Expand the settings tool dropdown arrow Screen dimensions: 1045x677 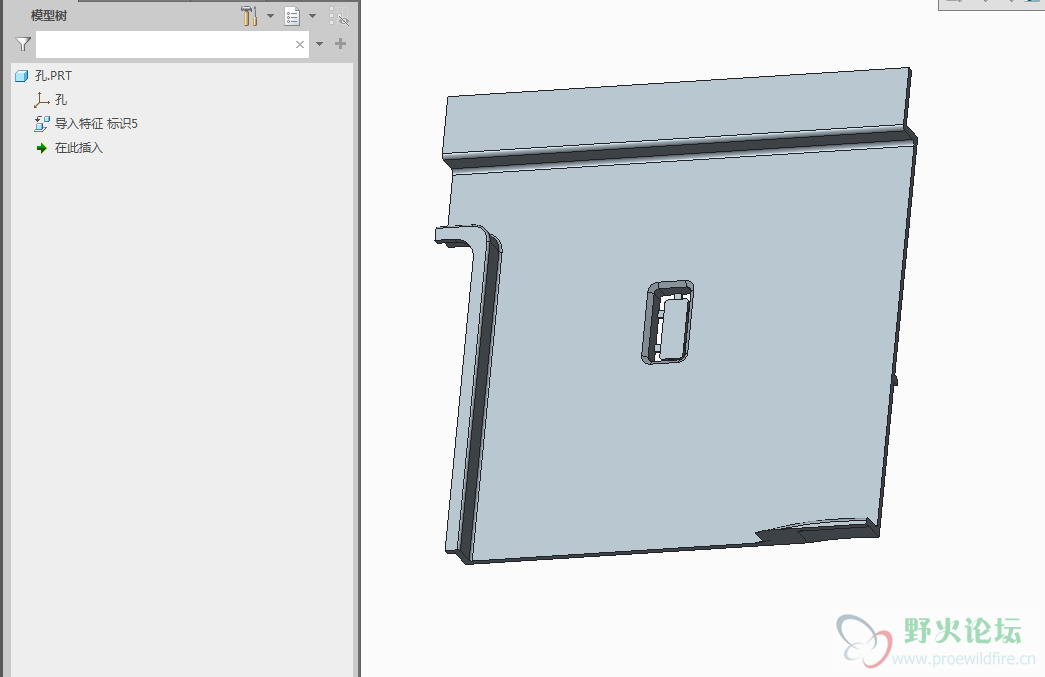tap(271, 16)
